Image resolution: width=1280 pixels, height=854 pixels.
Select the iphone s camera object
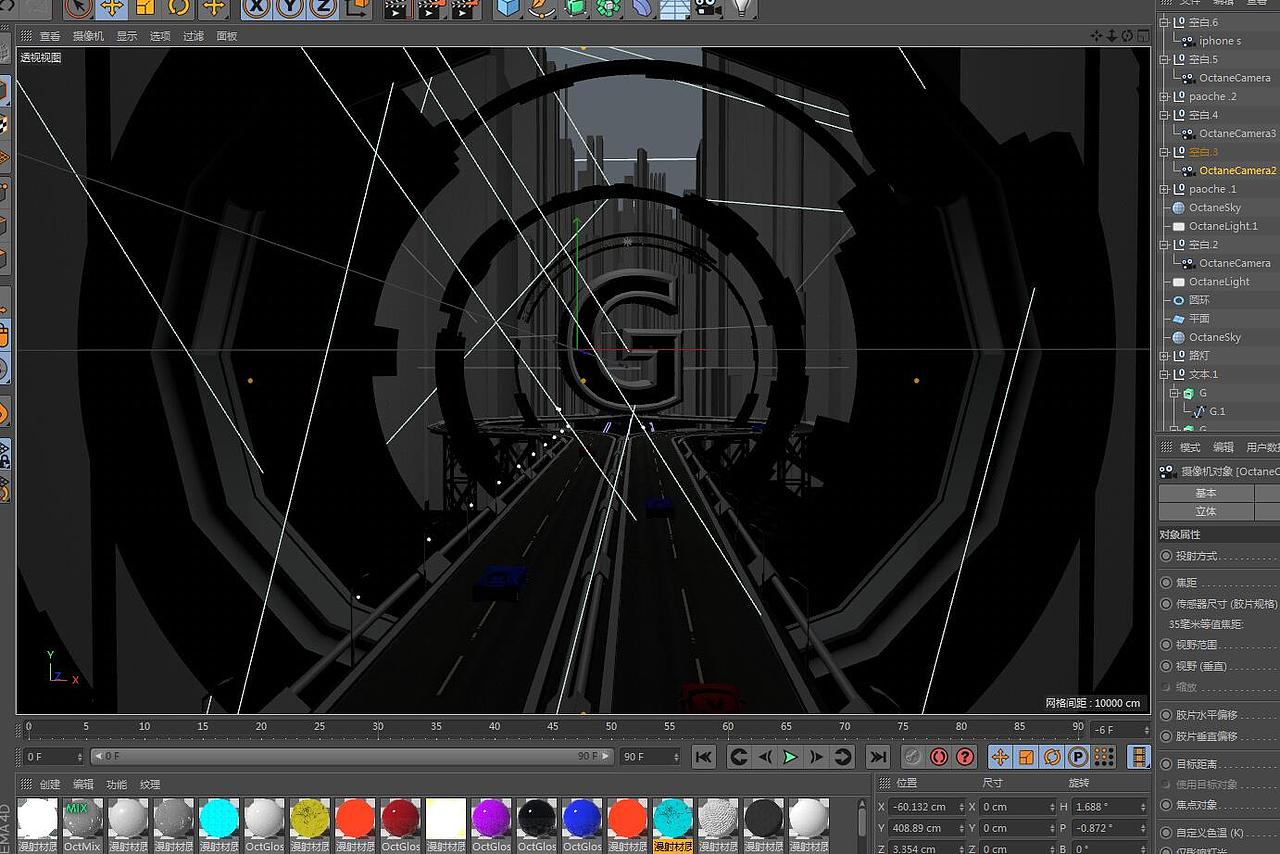[x=1219, y=41]
